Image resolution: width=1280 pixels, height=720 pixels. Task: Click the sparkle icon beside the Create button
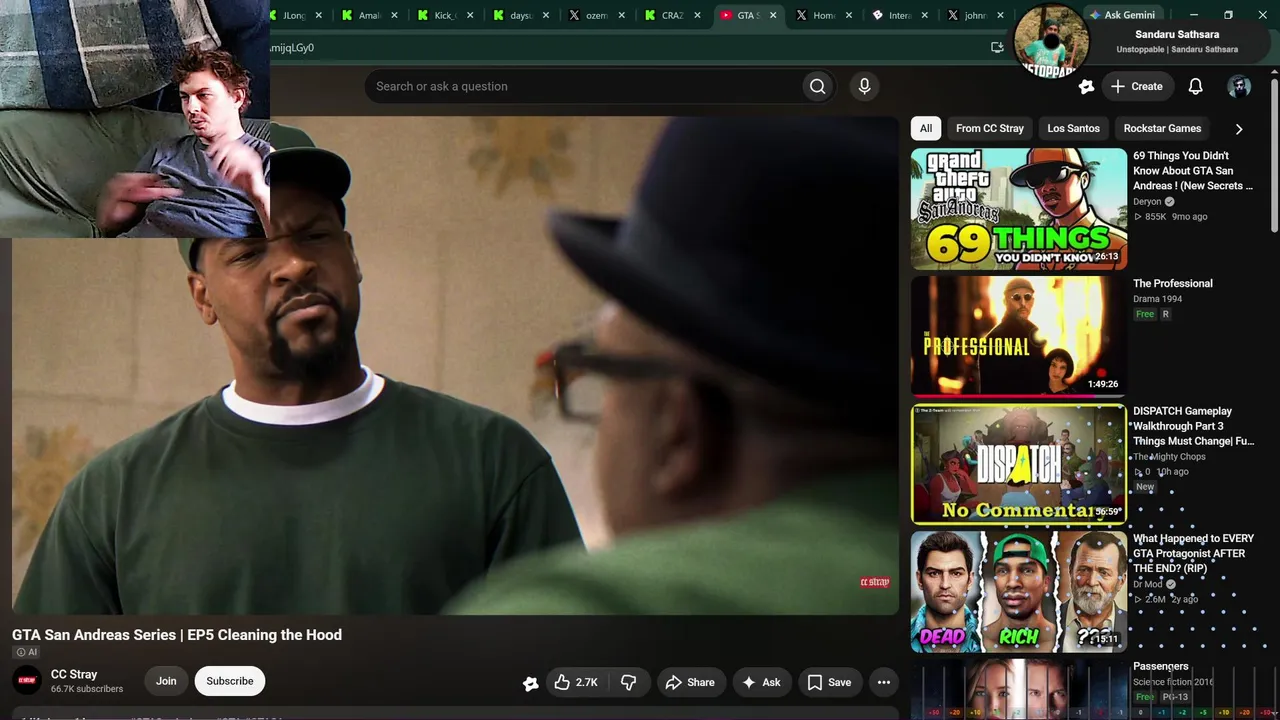tap(1087, 86)
